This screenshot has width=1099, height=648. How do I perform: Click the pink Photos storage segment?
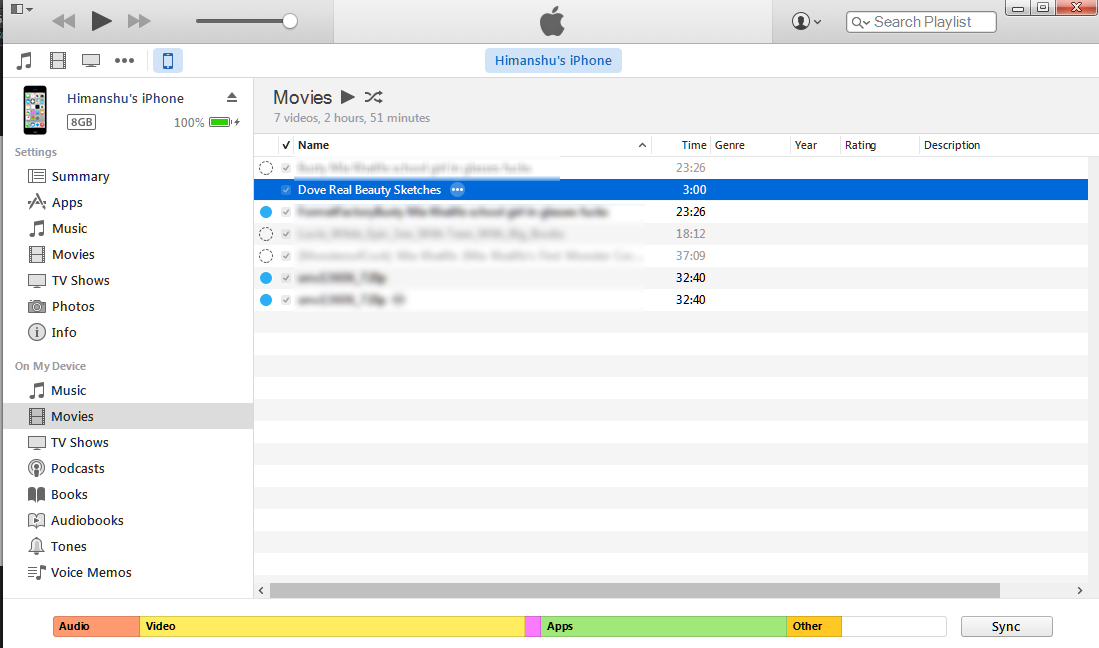click(x=533, y=626)
